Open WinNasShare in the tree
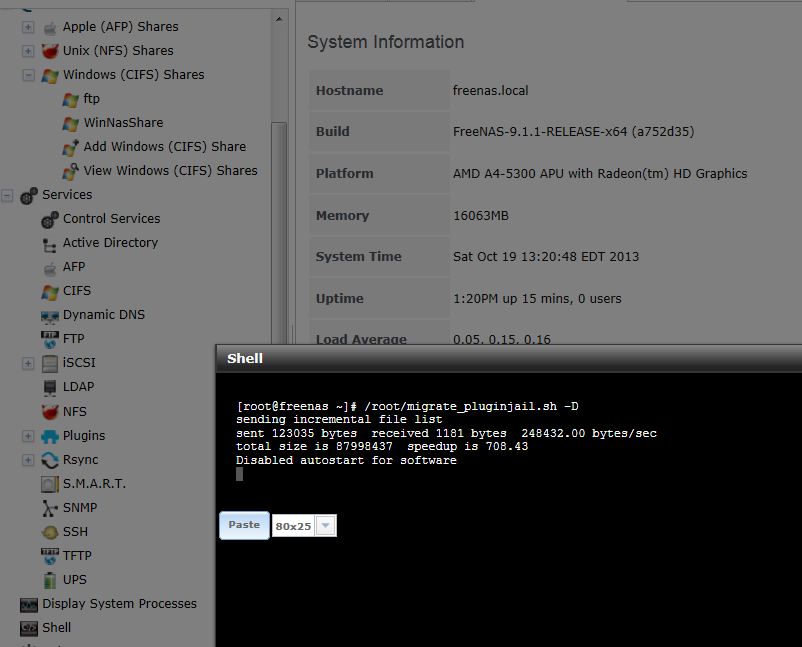Viewport: 802px width, 647px height. coord(123,123)
